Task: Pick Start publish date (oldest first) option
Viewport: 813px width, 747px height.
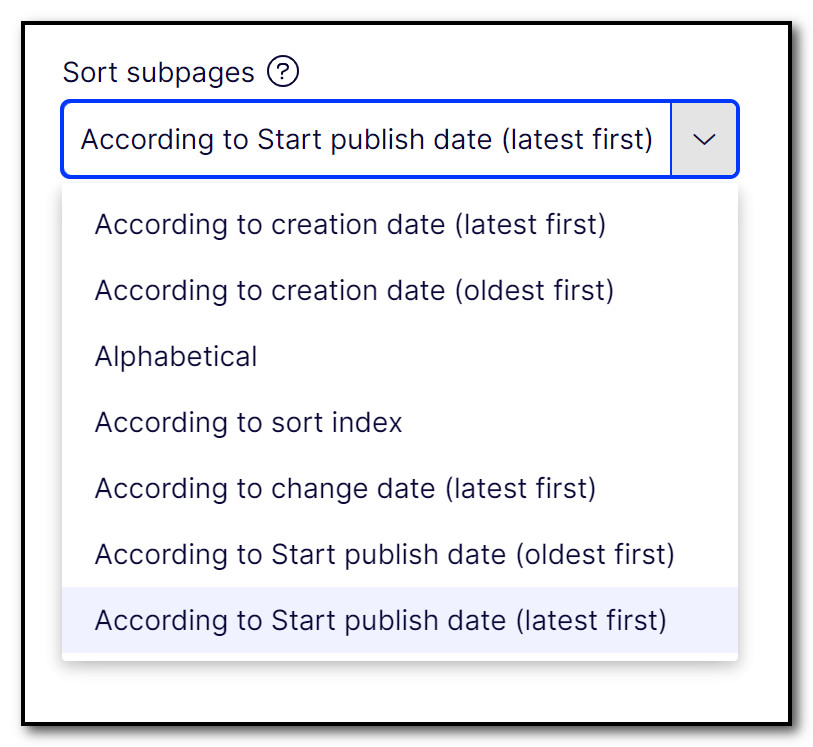Action: tap(400, 554)
